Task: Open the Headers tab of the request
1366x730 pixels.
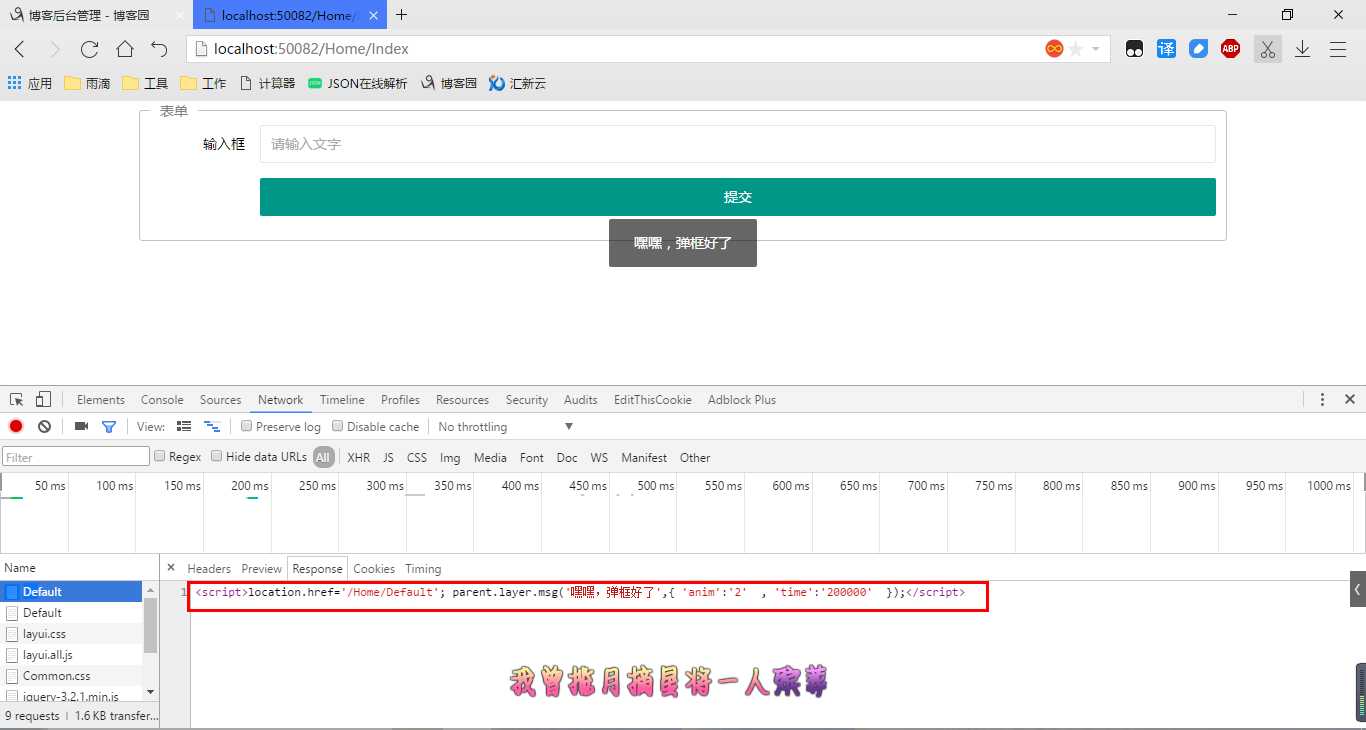Action: click(209, 569)
